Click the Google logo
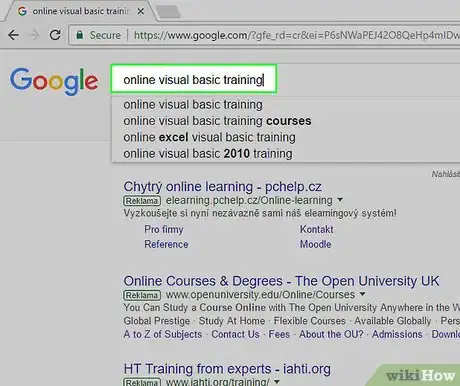Image resolution: width=460 pixels, height=386 pixels. [x=54, y=81]
